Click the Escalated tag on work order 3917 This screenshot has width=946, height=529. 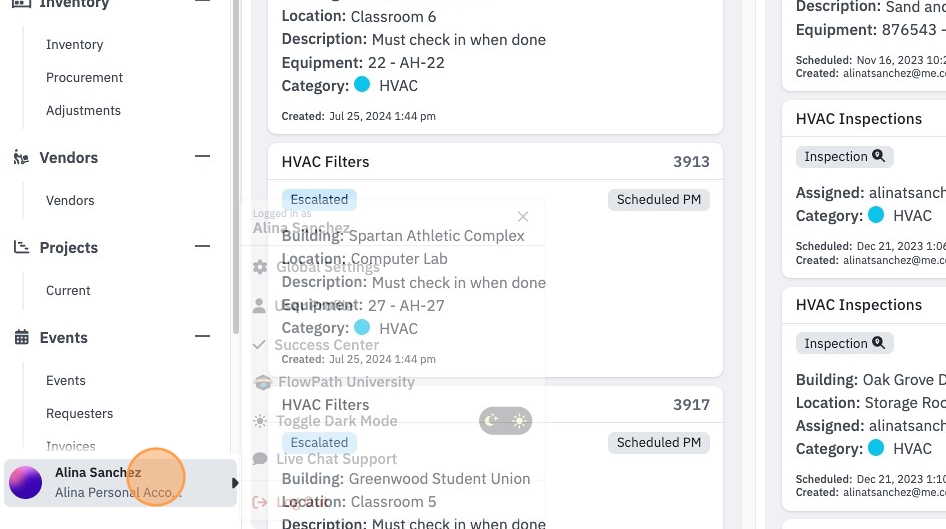coord(319,442)
